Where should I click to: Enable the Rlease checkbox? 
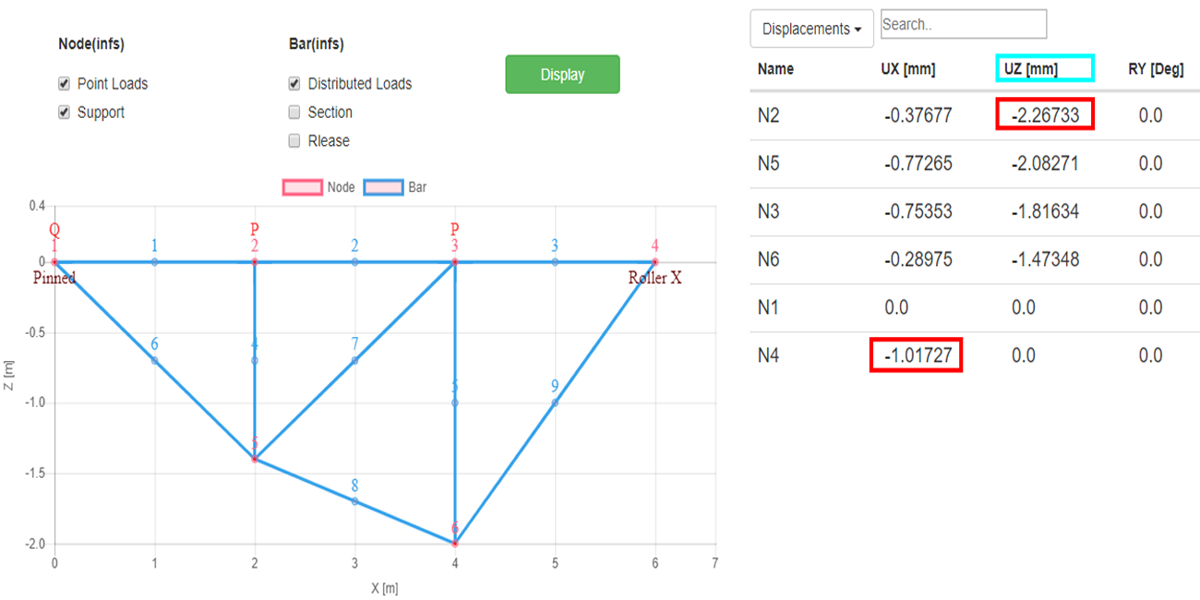pos(294,141)
